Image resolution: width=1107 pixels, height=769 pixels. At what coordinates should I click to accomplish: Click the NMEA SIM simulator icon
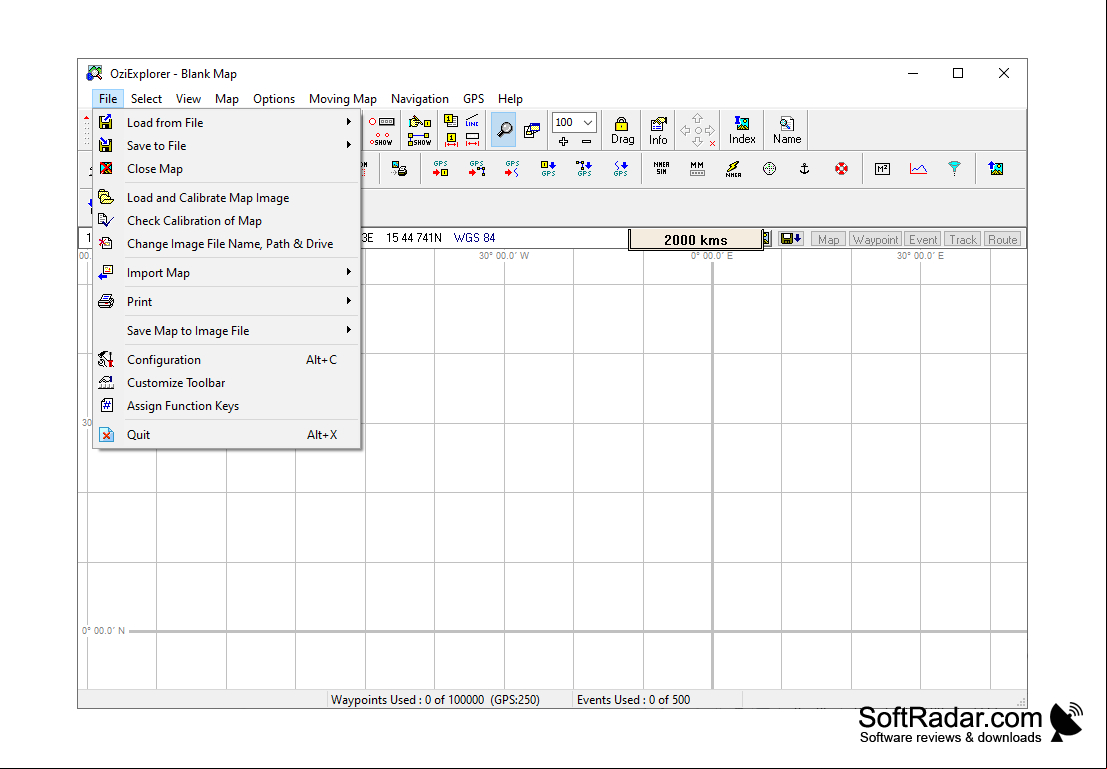662,169
